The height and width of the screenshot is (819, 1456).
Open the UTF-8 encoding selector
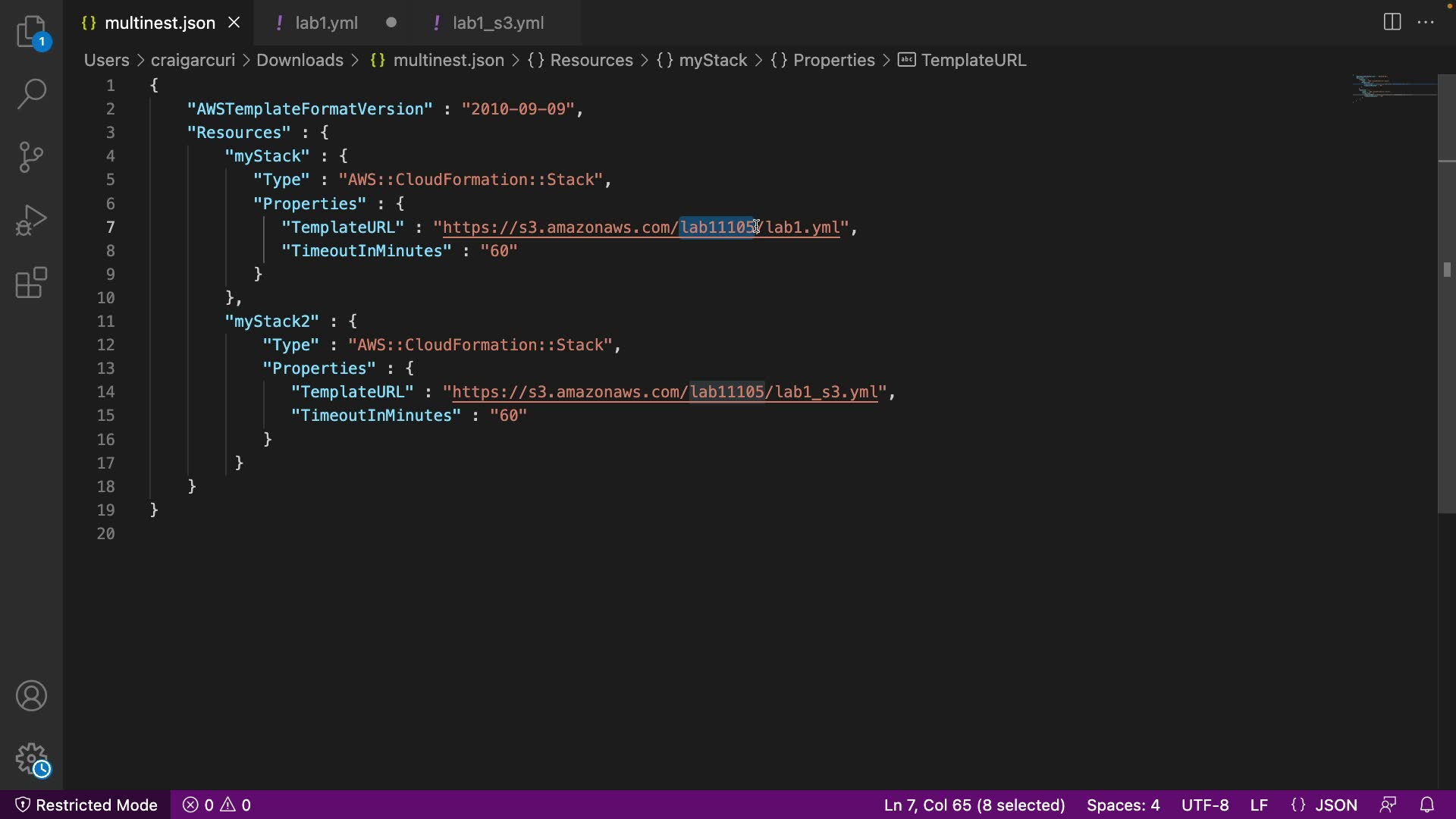1205,805
